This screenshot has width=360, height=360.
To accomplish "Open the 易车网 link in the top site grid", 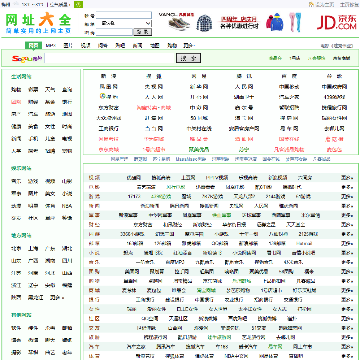I will coord(289,128).
